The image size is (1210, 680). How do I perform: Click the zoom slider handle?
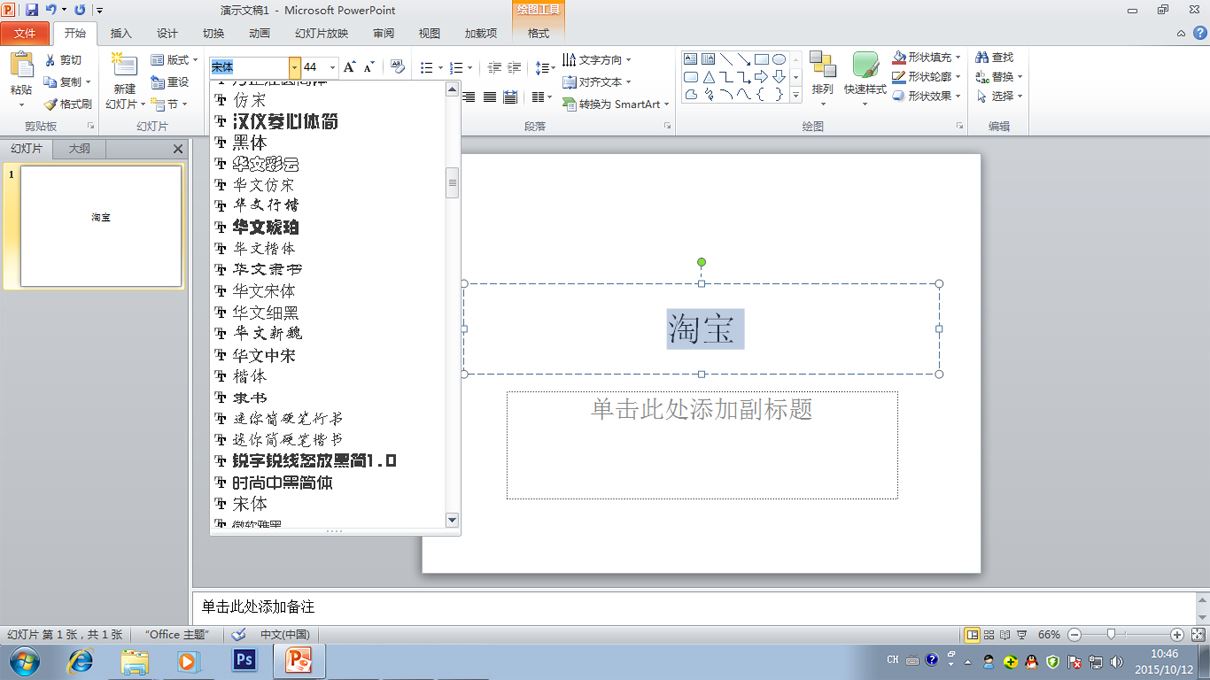tap(1110, 635)
